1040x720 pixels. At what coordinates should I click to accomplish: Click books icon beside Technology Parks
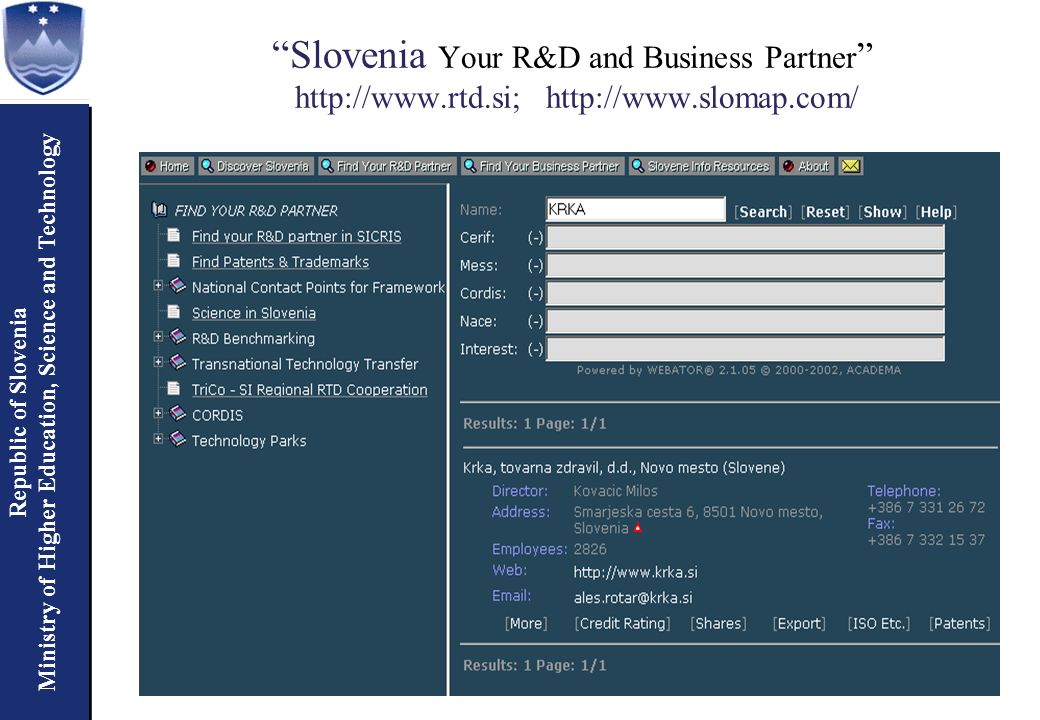177,439
